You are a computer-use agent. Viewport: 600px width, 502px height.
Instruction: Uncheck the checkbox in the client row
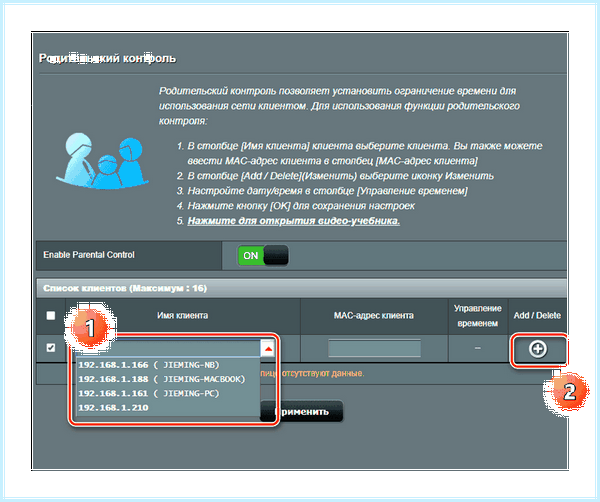tap(51, 347)
